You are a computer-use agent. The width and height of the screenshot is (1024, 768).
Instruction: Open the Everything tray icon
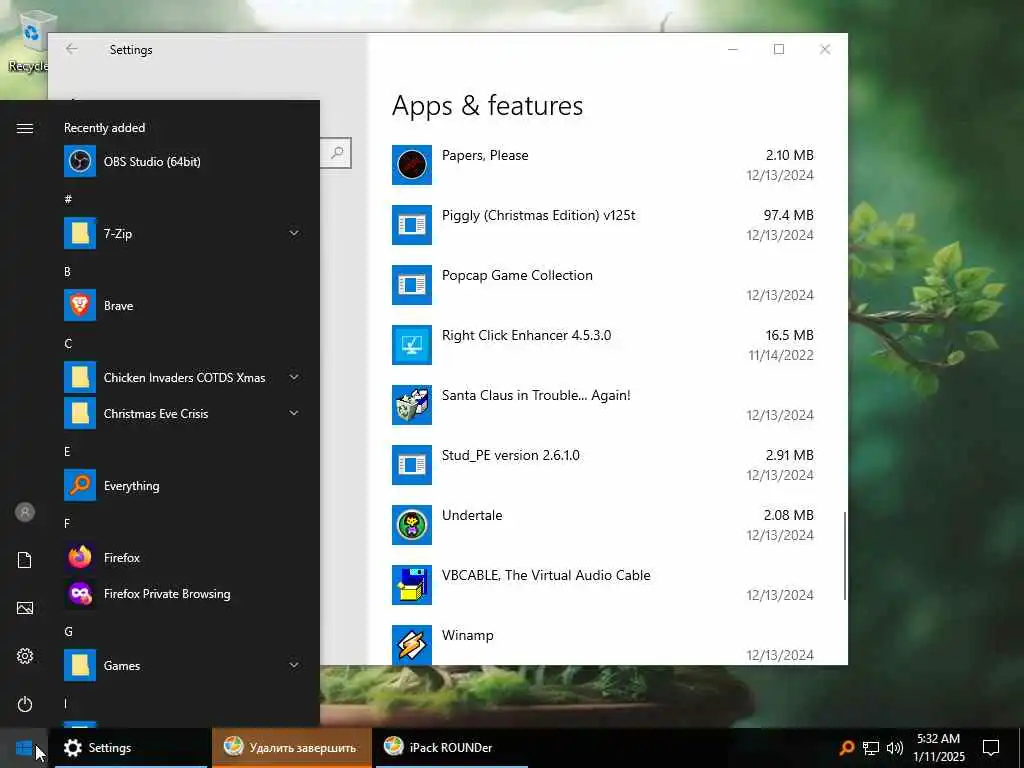coord(847,748)
